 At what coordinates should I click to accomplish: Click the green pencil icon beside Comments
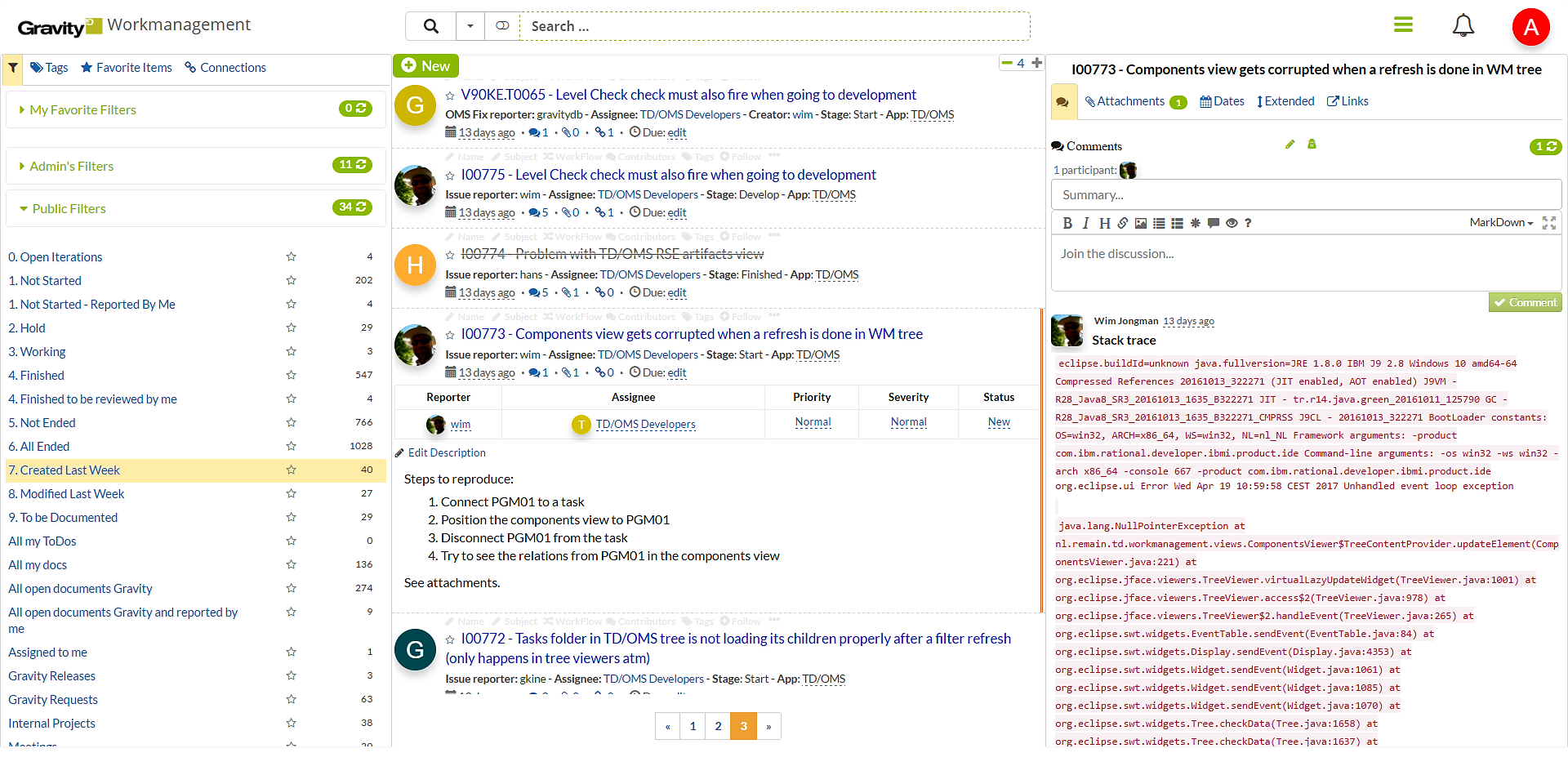1290,145
